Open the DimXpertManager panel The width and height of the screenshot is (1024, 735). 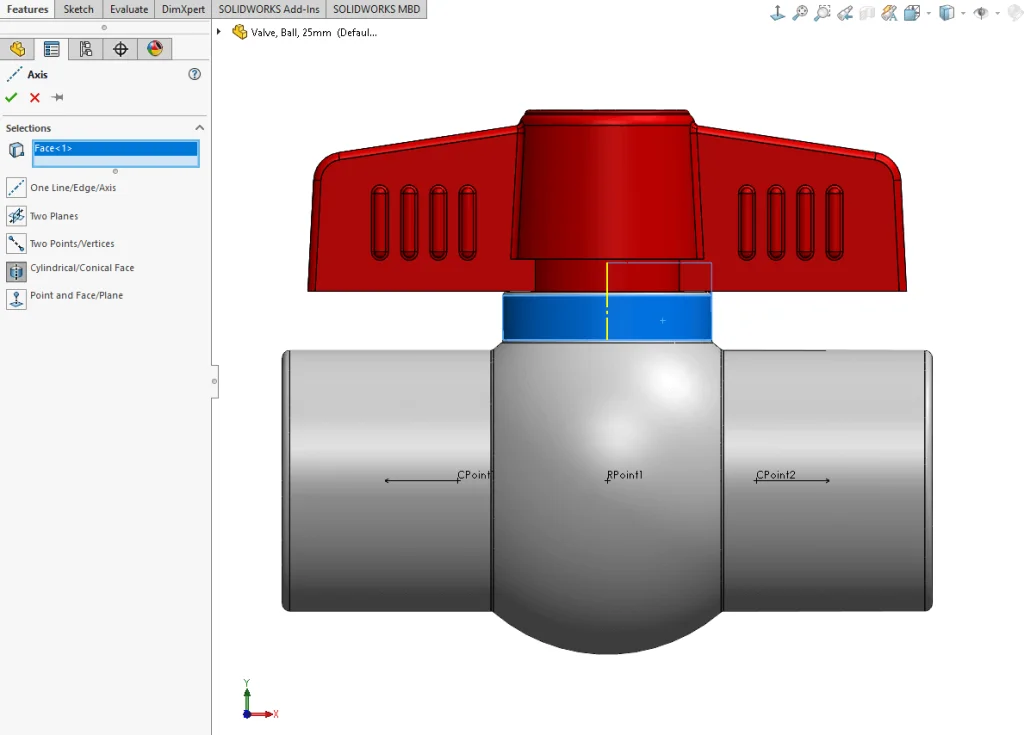[120, 48]
